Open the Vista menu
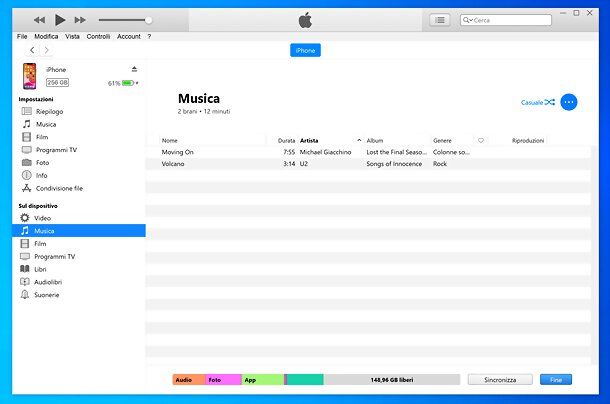The image size is (610, 404). point(72,36)
